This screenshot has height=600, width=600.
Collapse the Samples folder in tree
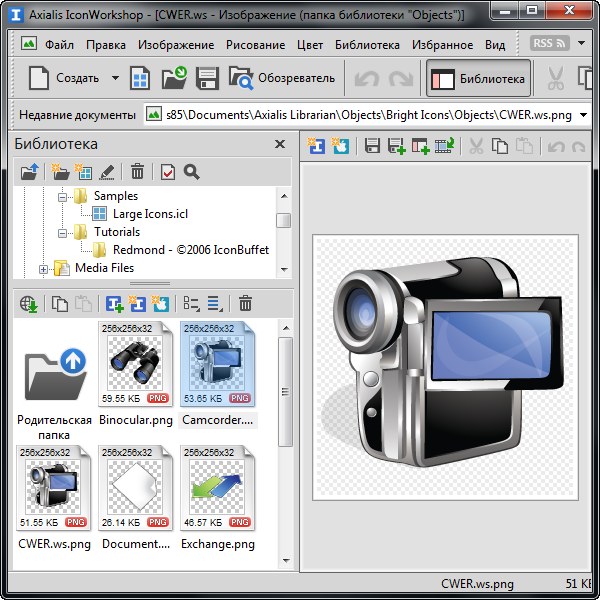point(62,196)
